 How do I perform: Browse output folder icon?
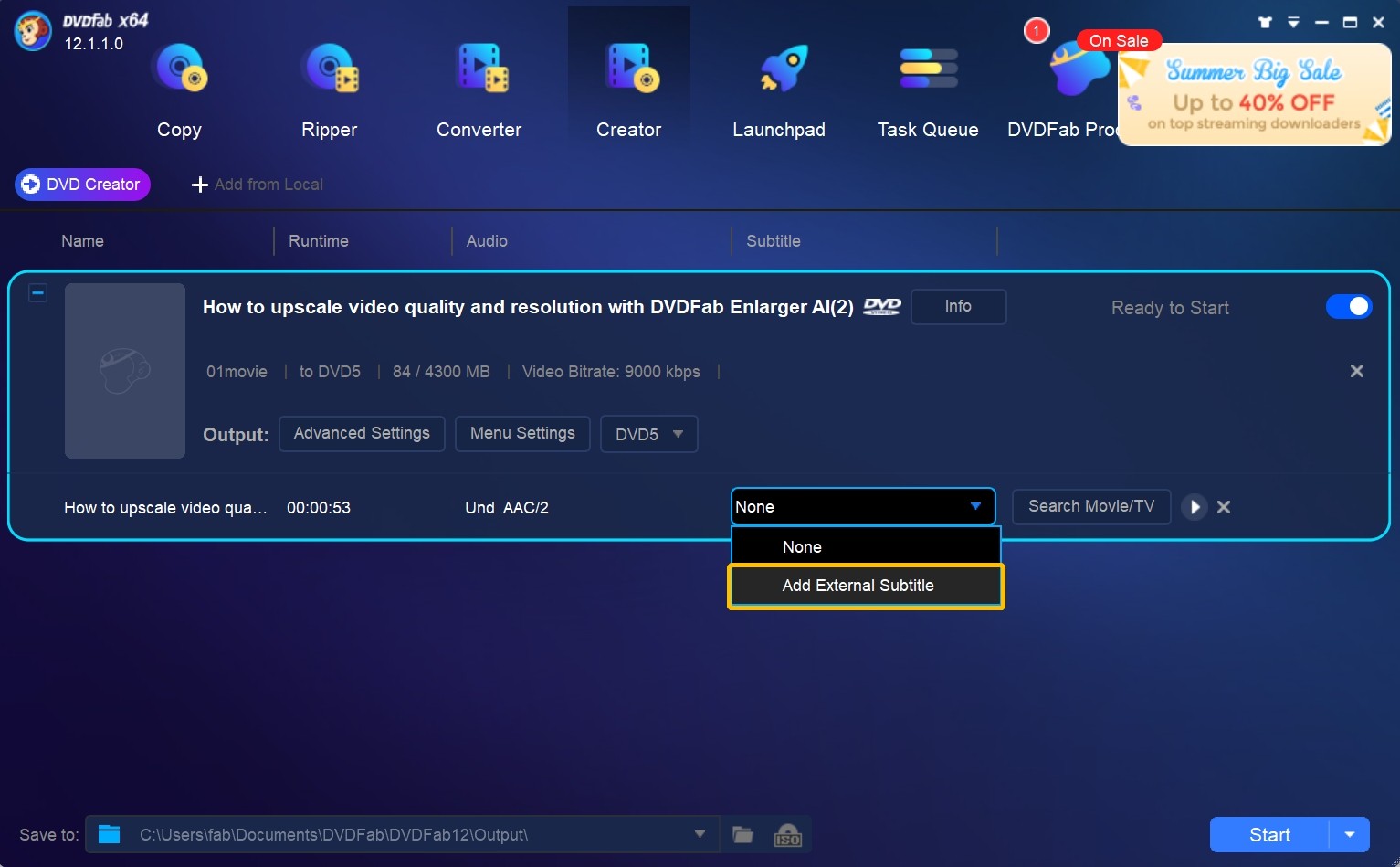point(743,834)
